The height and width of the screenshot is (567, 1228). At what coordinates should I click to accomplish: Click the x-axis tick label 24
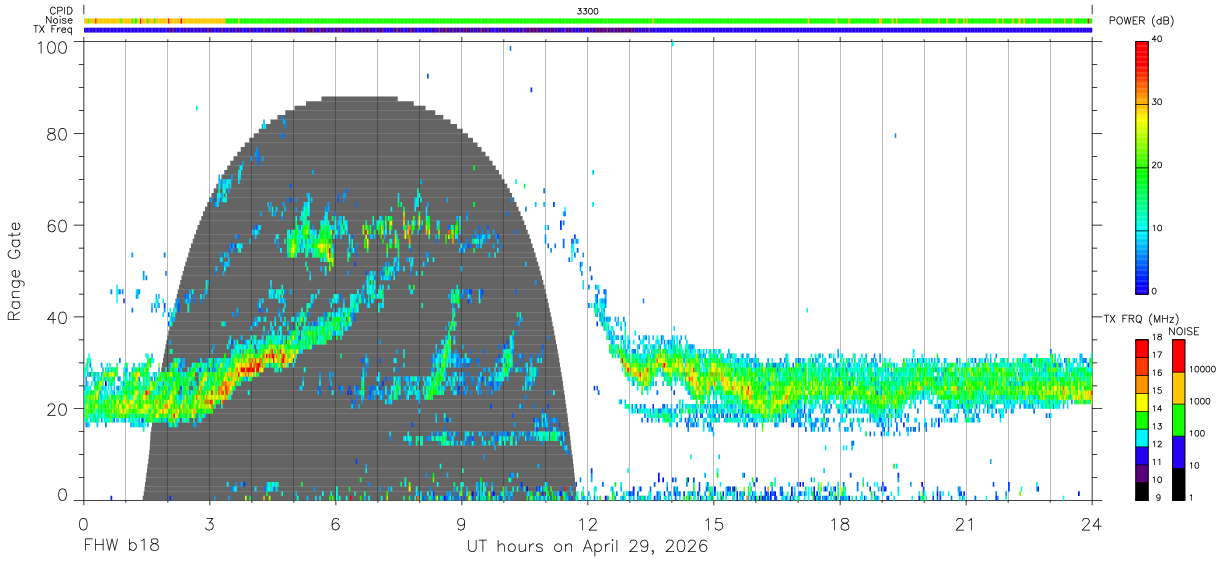coord(1092,525)
